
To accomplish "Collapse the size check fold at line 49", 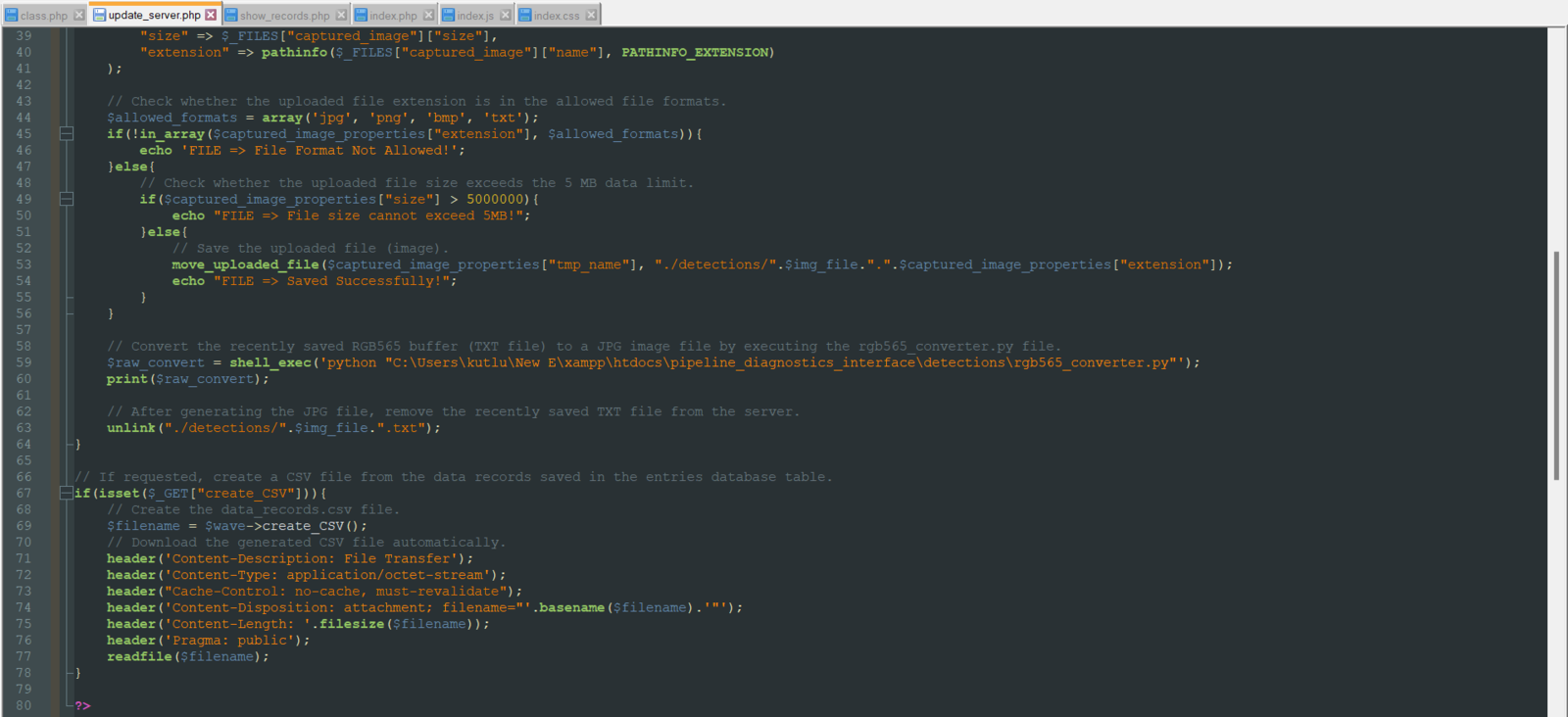I will [67, 199].
